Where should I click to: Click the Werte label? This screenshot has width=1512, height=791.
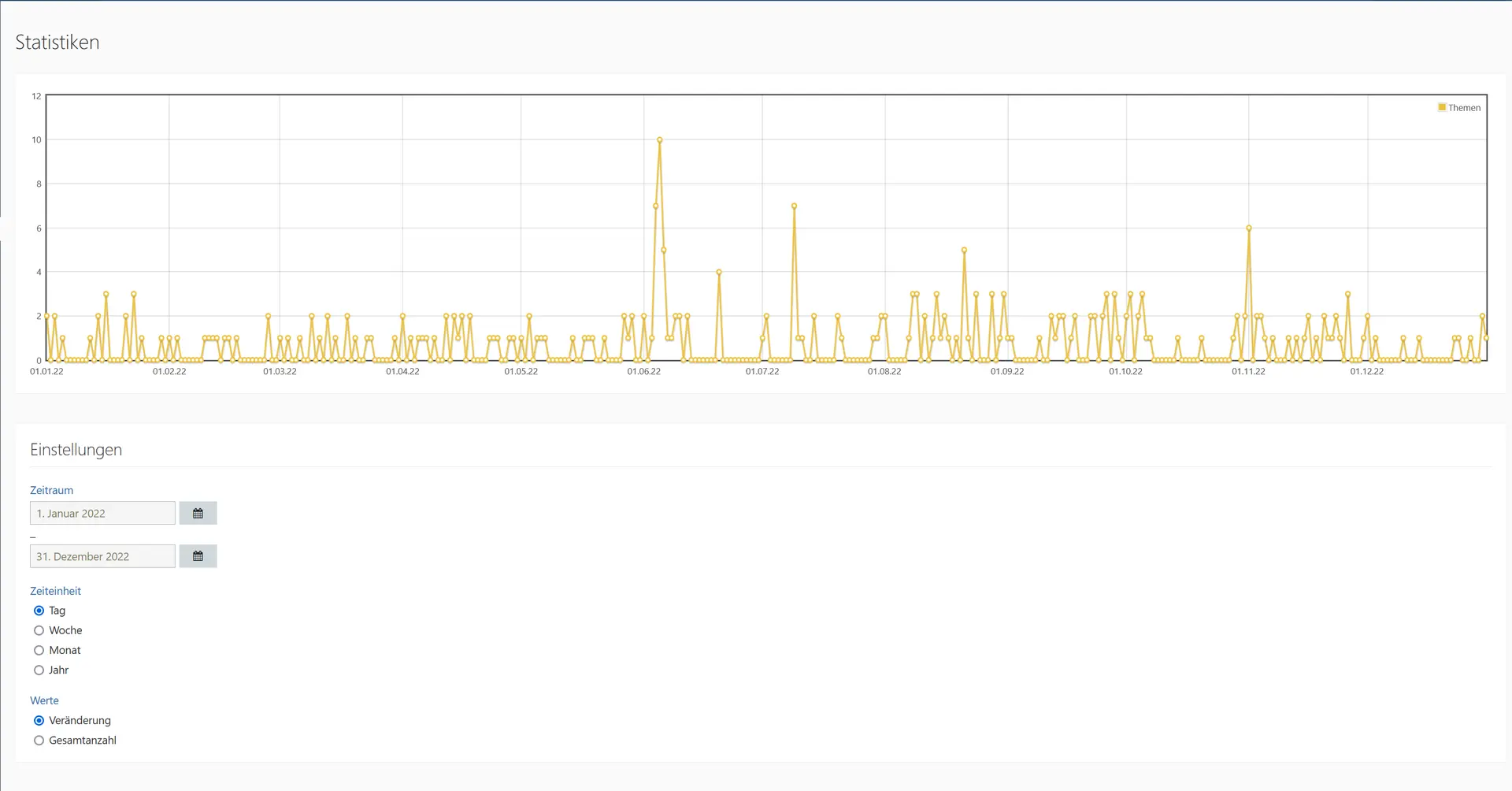point(44,700)
